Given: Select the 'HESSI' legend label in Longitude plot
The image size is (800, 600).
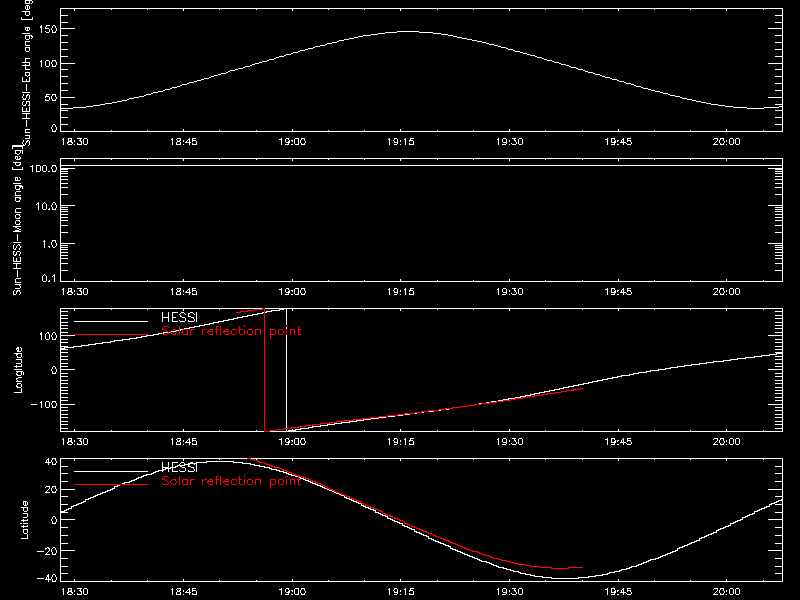Looking at the screenshot, I should (179, 317).
